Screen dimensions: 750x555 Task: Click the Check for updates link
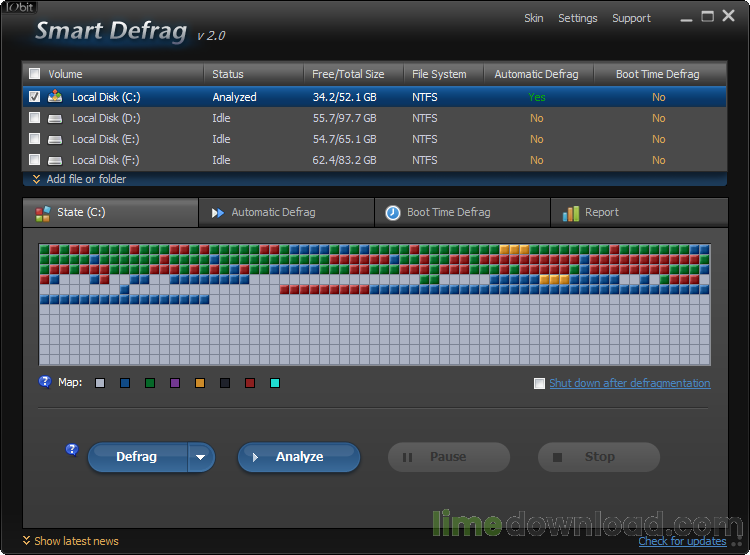tap(682, 541)
